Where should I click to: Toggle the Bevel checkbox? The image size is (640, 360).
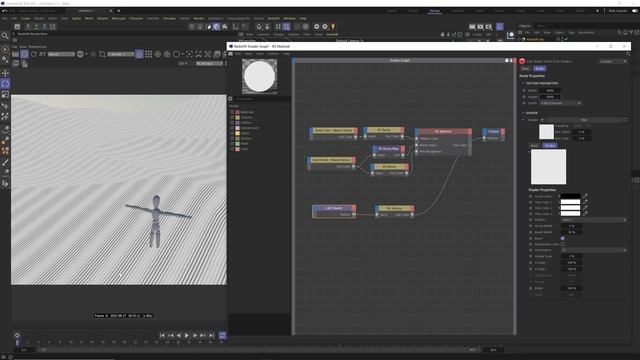pyautogui.click(x=563, y=238)
